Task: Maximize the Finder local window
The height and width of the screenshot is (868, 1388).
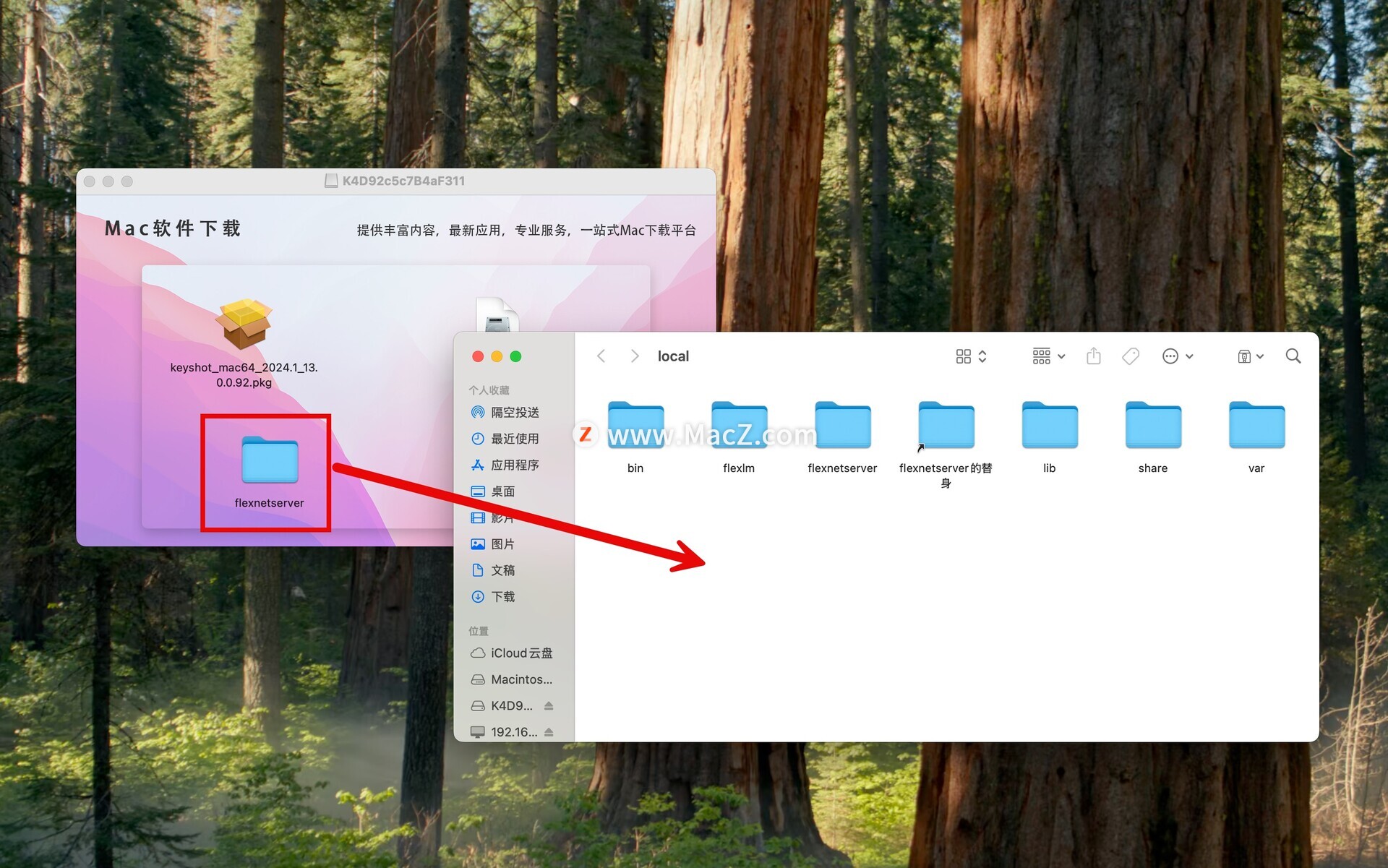Action: (515, 356)
